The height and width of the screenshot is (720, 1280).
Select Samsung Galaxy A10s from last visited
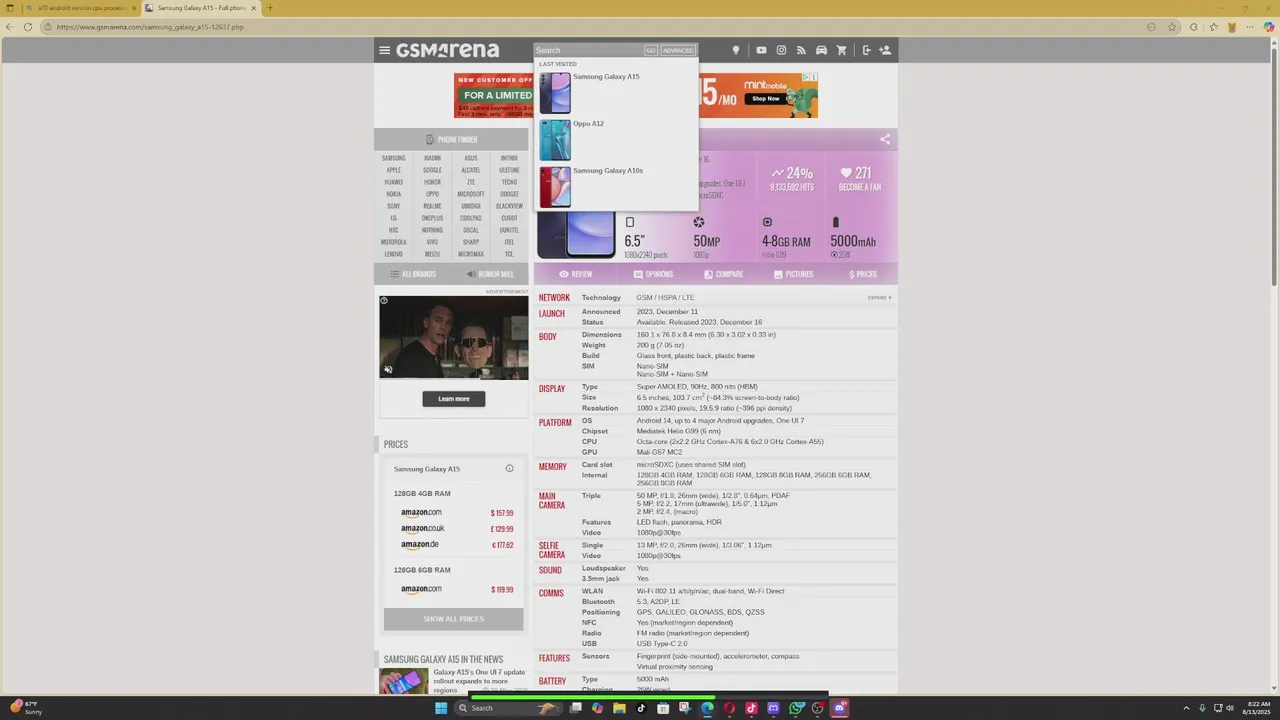608,170
